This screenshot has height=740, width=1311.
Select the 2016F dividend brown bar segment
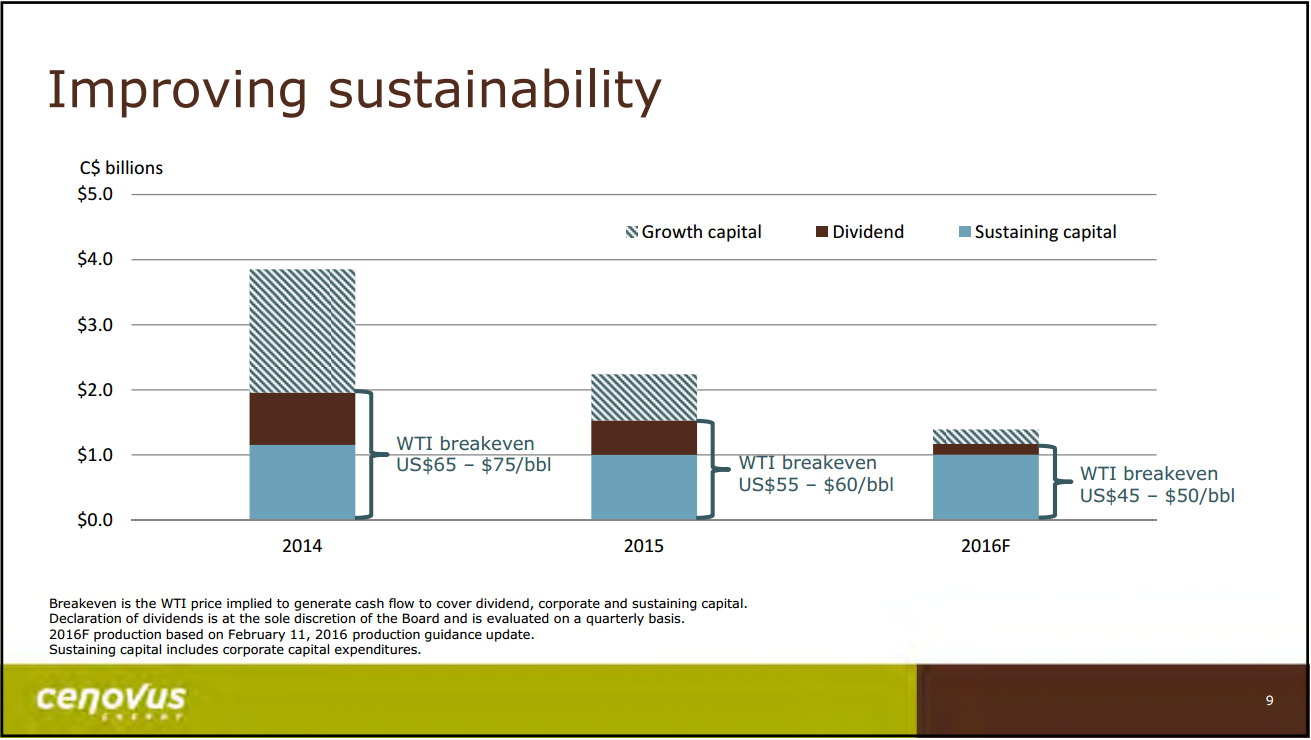(986, 450)
